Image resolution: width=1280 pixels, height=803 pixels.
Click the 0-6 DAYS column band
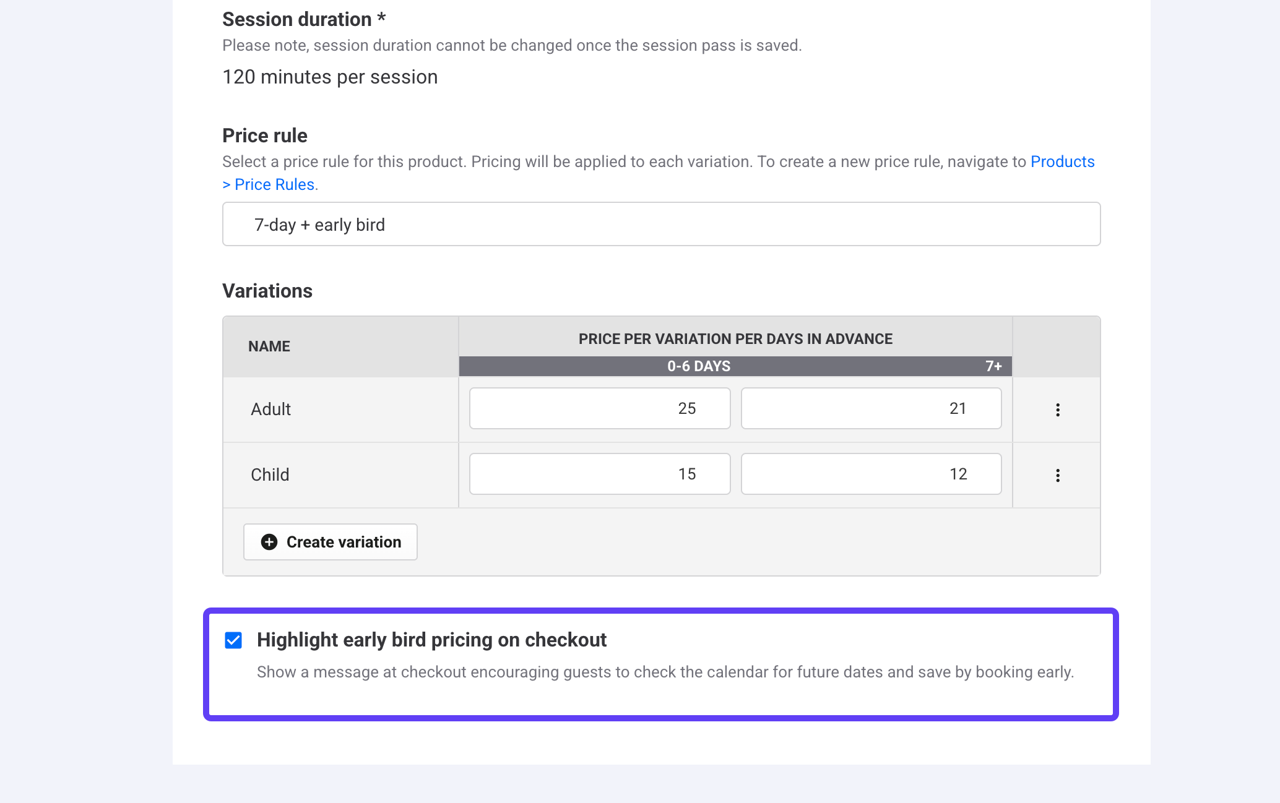click(698, 367)
